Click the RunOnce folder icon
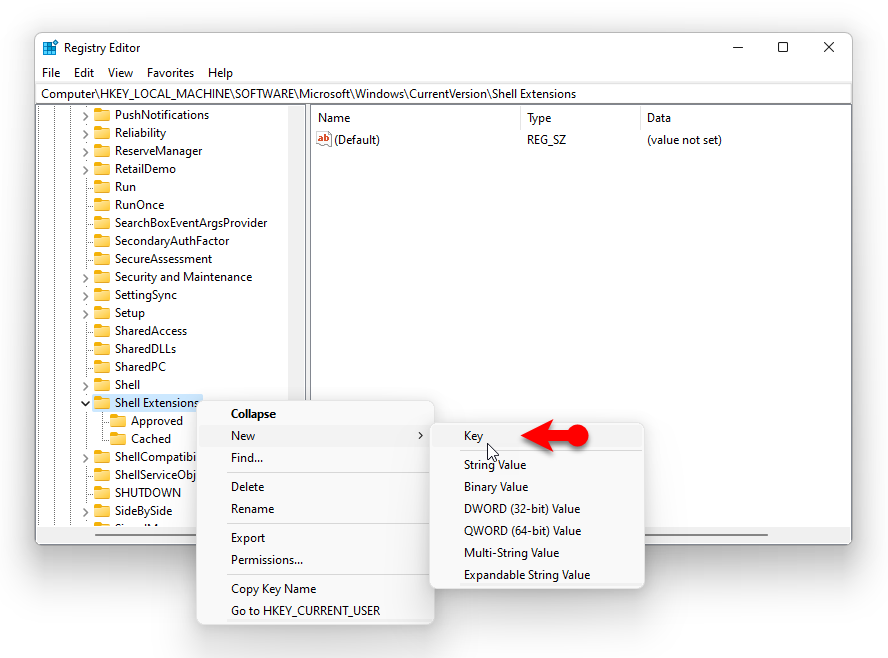 (x=102, y=205)
